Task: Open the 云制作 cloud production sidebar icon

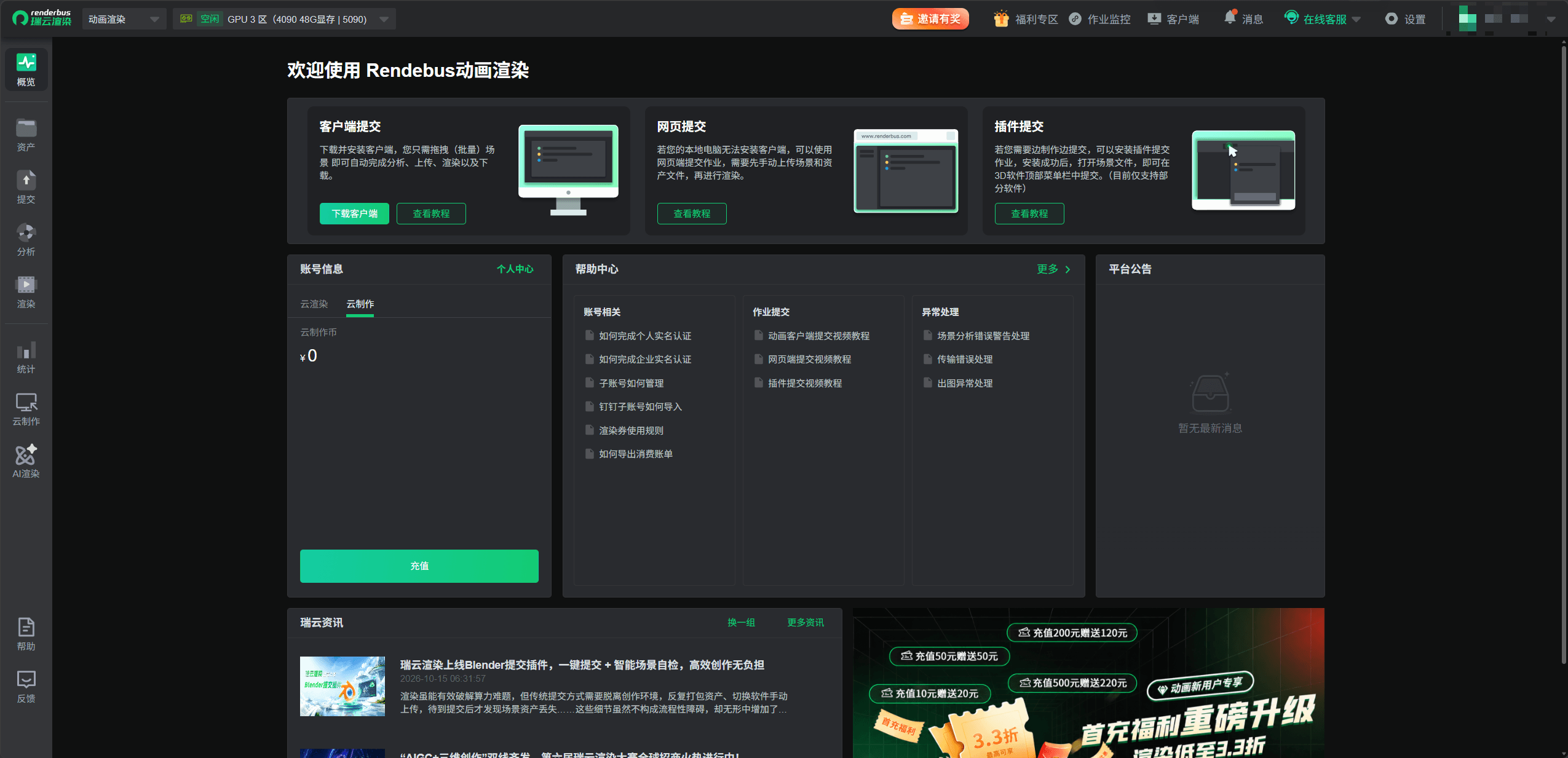Action: [26, 409]
